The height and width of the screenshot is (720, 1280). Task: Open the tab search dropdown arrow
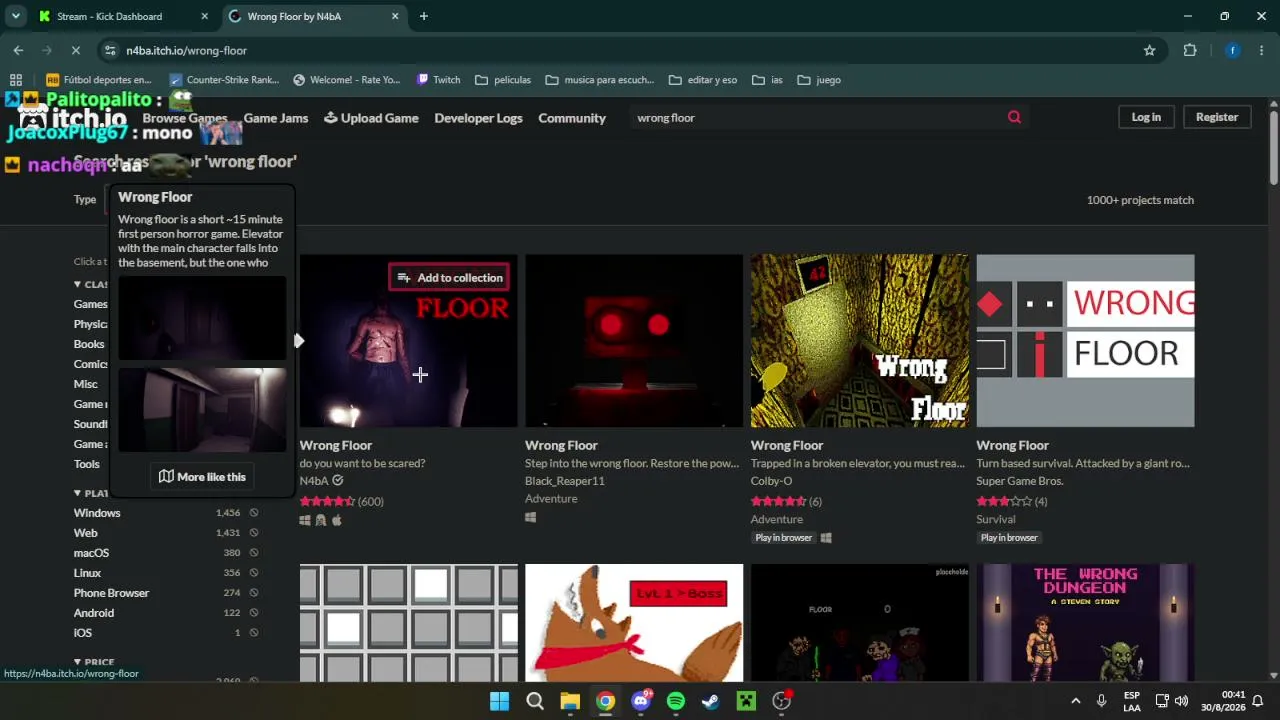[16, 16]
